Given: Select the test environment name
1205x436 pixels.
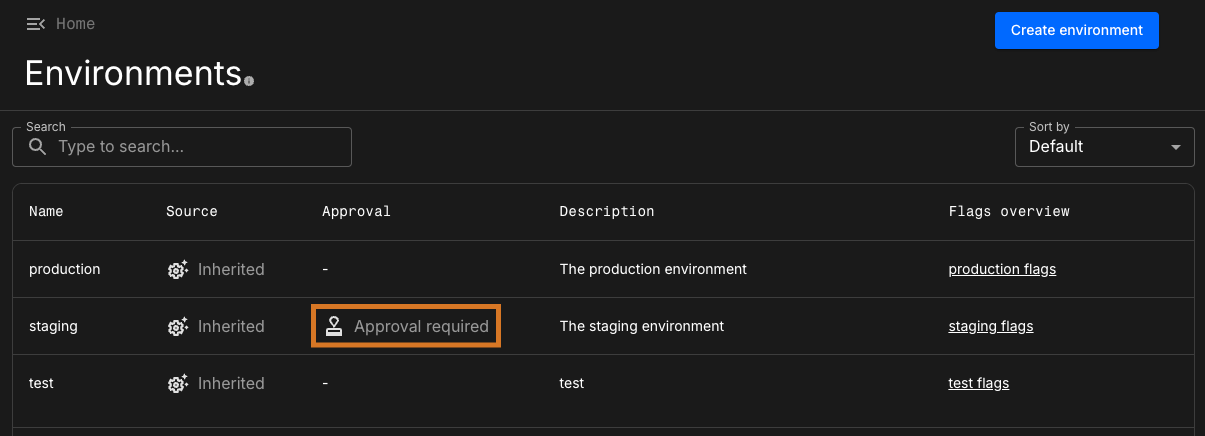Looking at the screenshot, I should pos(41,383).
